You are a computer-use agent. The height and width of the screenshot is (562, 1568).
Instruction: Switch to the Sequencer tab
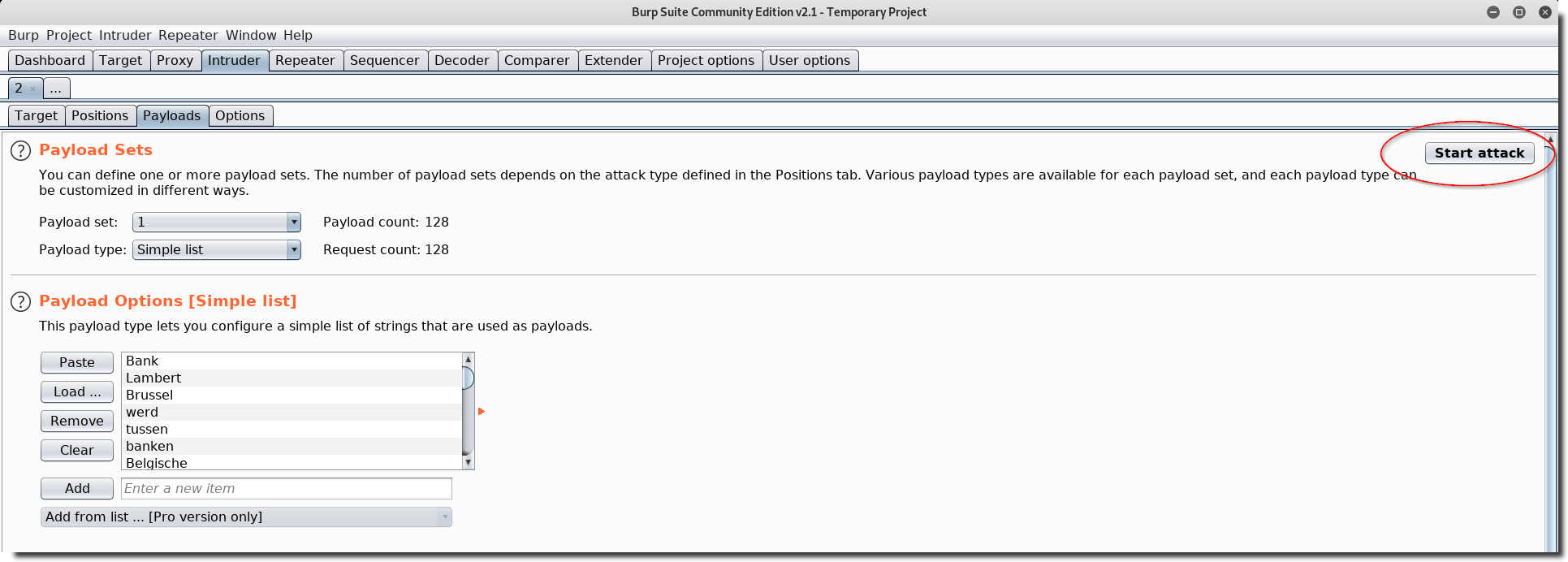click(x=385, y=61)
